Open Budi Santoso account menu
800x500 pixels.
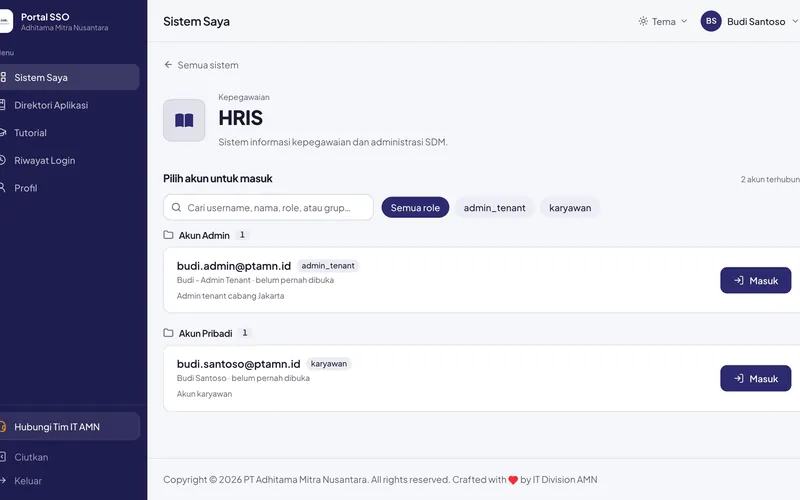[x=749, y=21]
